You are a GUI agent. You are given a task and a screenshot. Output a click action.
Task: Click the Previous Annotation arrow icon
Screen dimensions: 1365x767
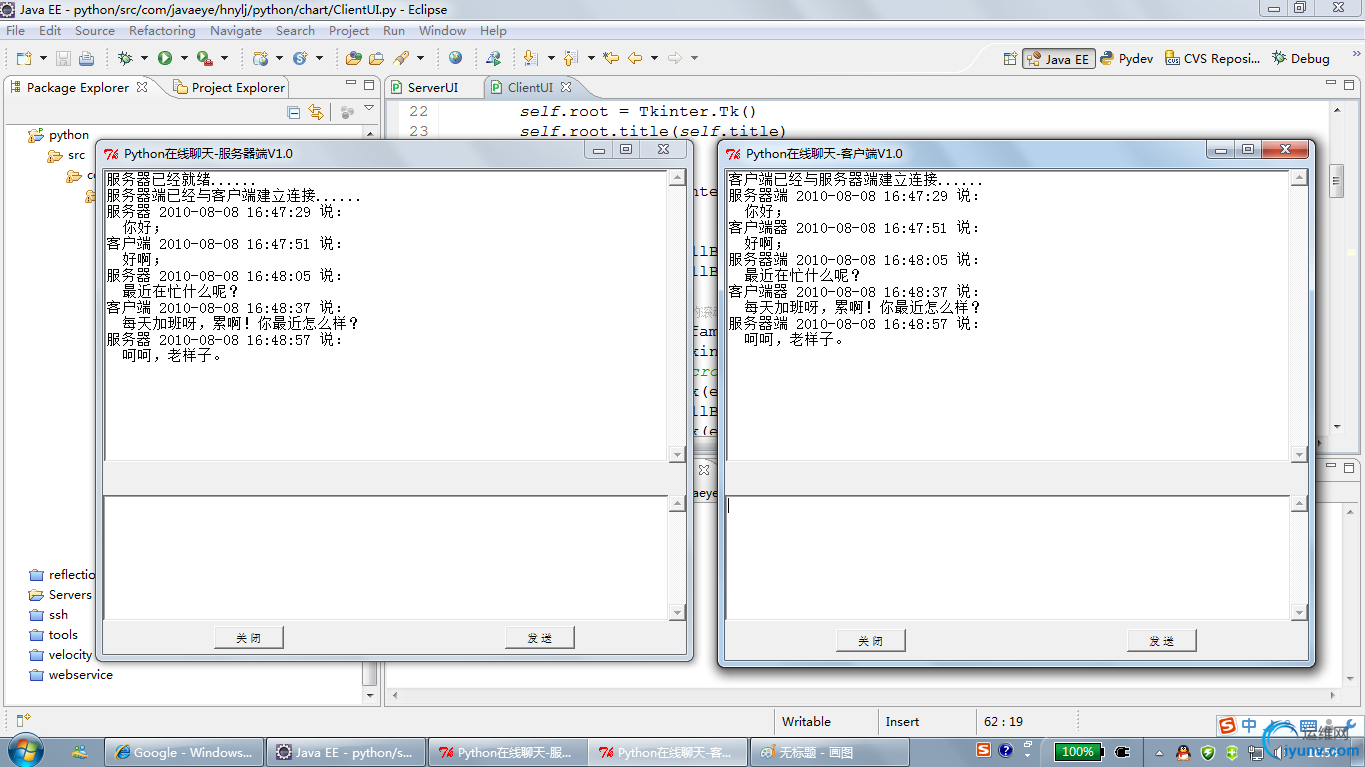point(570,59)
